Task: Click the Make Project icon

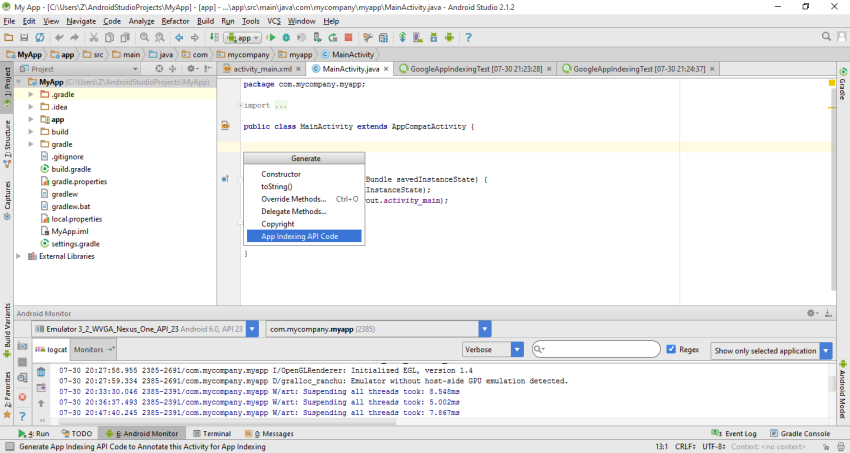Action: [x=214, y=37]
